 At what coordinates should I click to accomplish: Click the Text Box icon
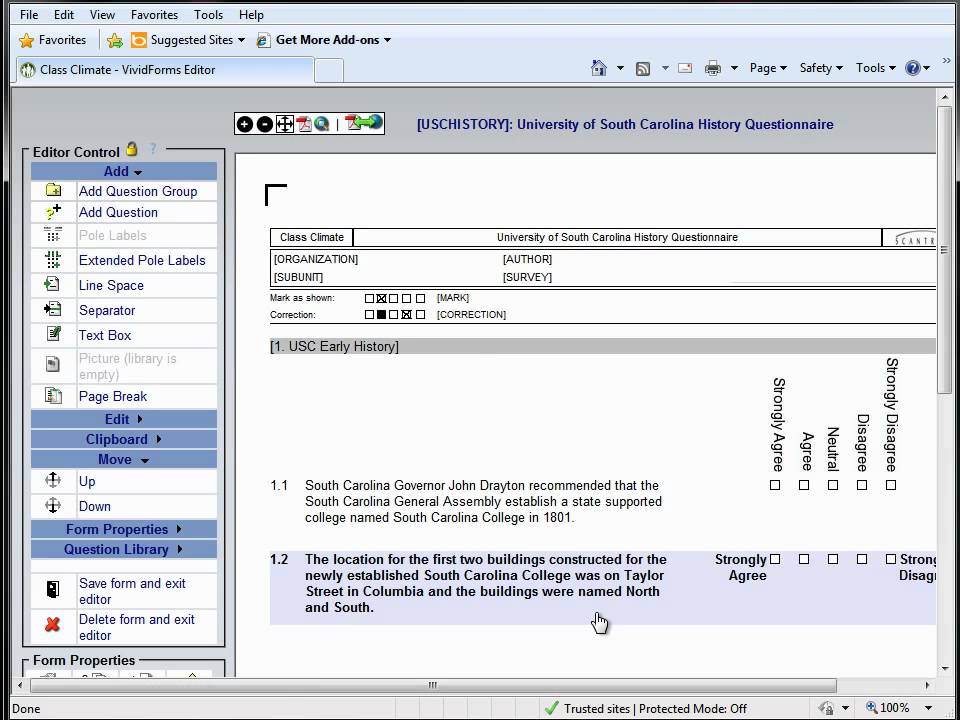pos(53,334)
